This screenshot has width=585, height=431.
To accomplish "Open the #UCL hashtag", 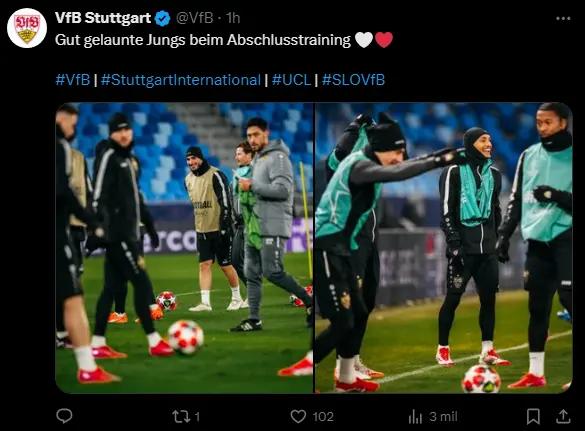I will [291, 80].
